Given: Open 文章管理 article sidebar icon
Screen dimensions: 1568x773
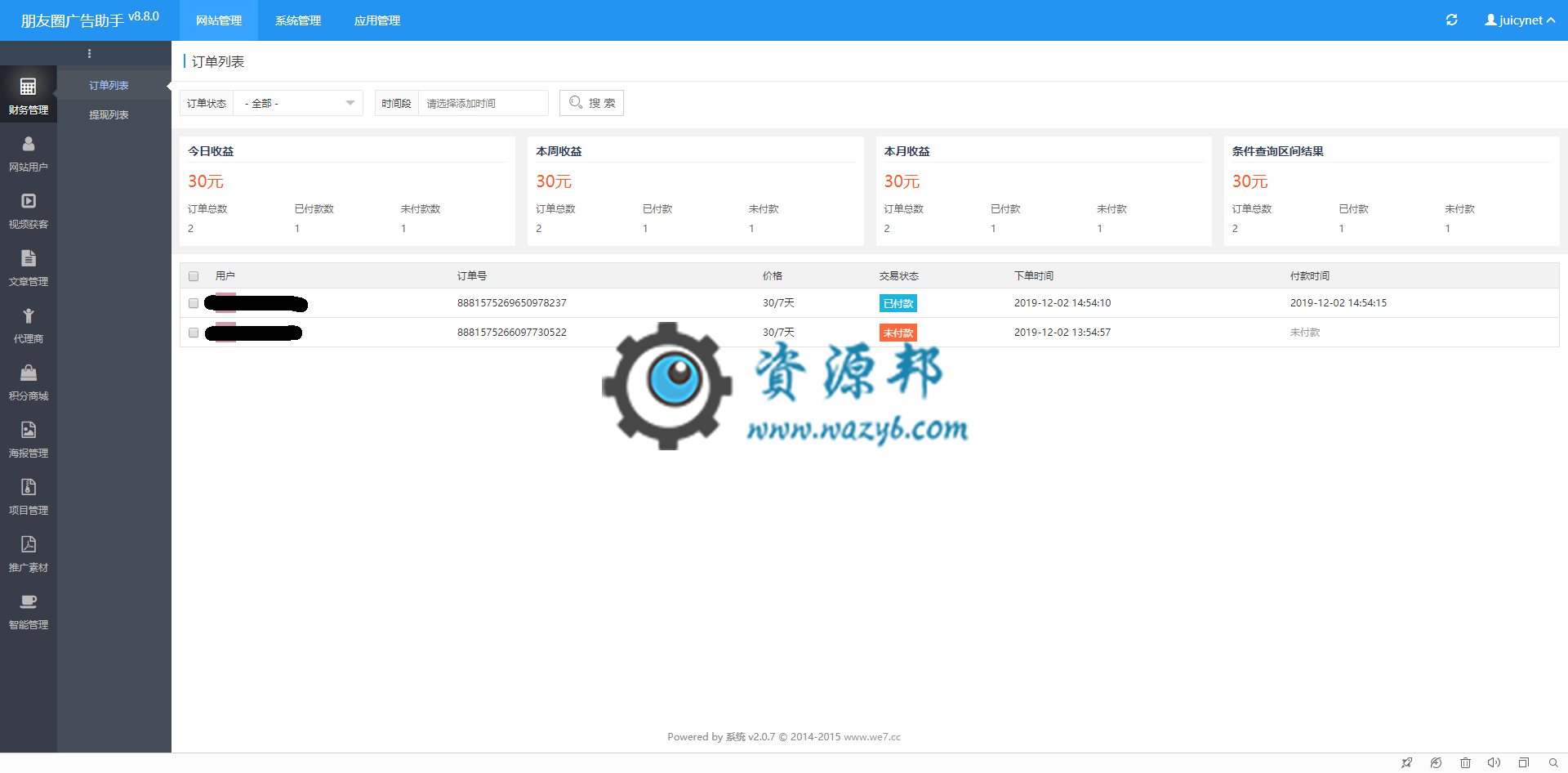Looking at the screenshot, I should point(29,266).
